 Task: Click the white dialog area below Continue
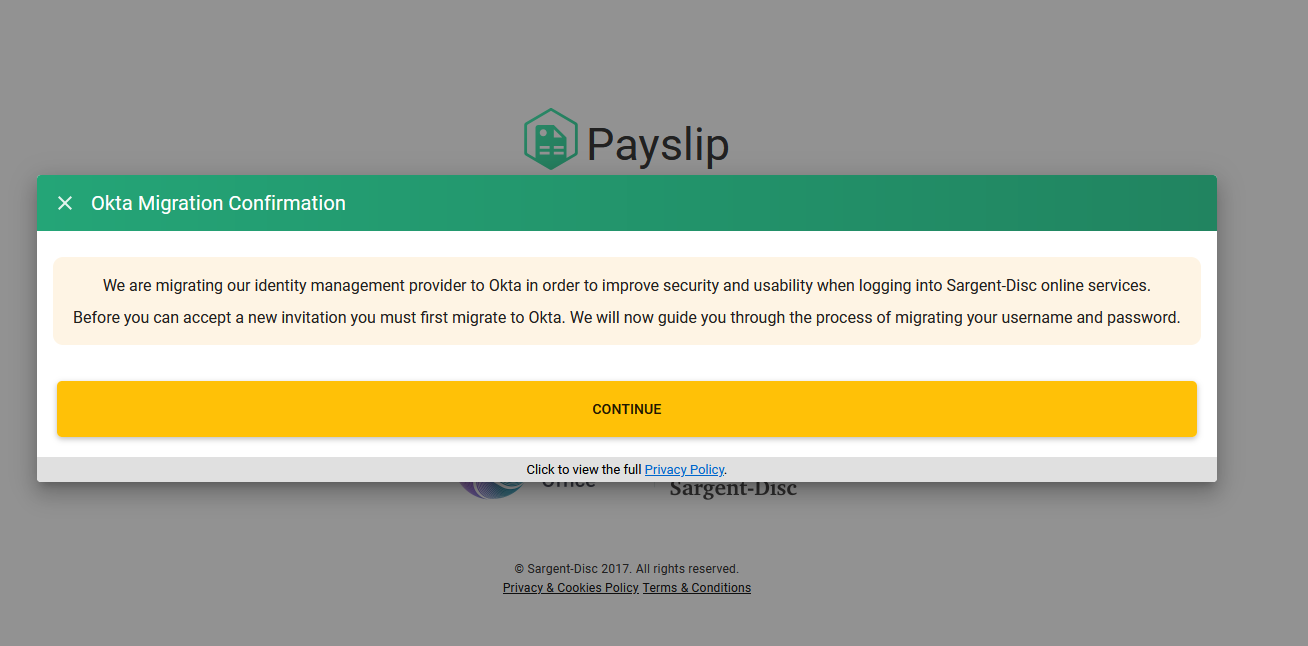[627, 447]
